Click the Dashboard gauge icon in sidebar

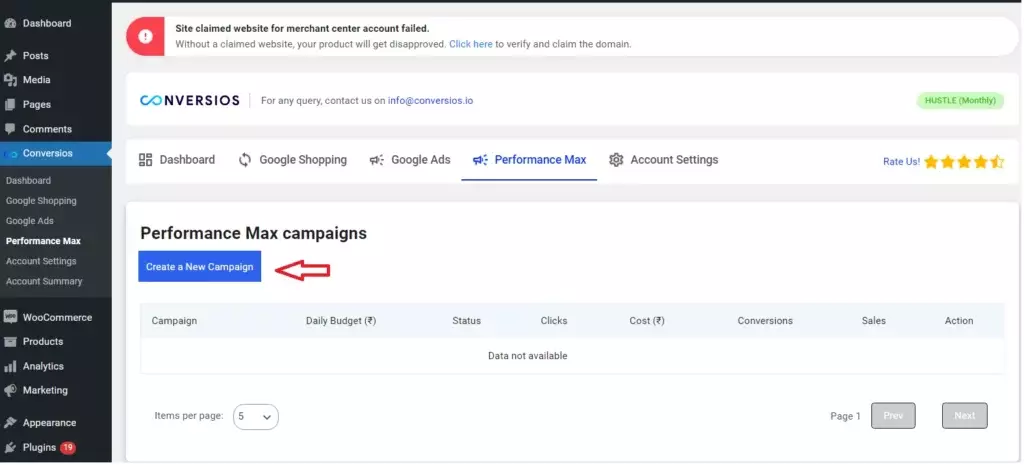[10, 24]
